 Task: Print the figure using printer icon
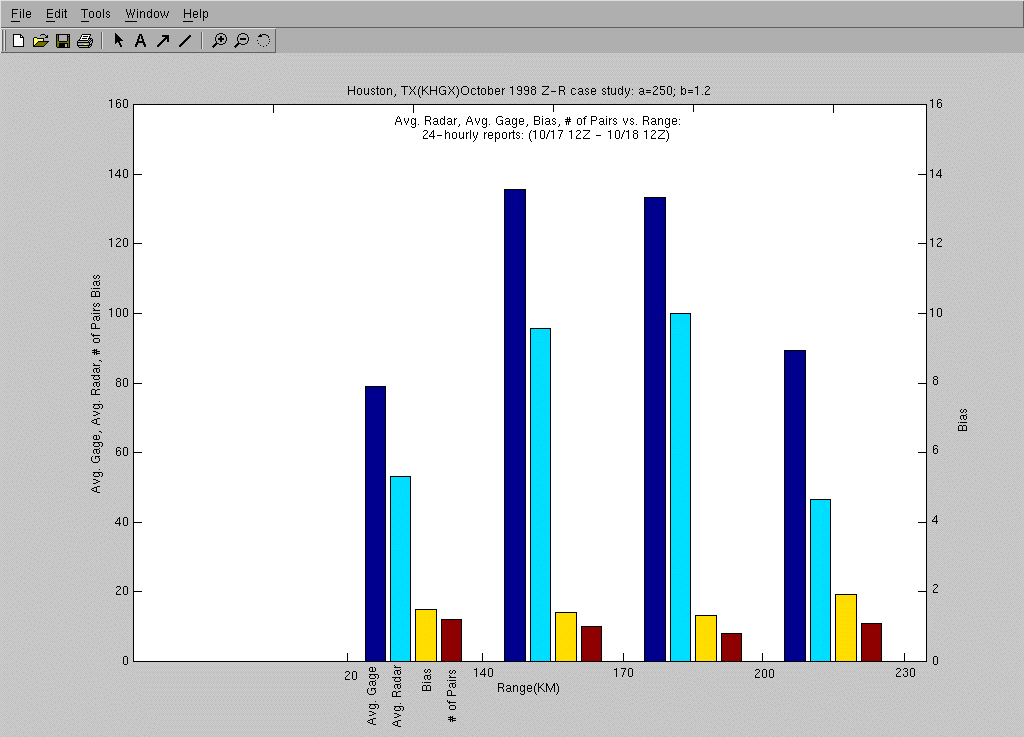pyautogui.click(x=85, y=41)
